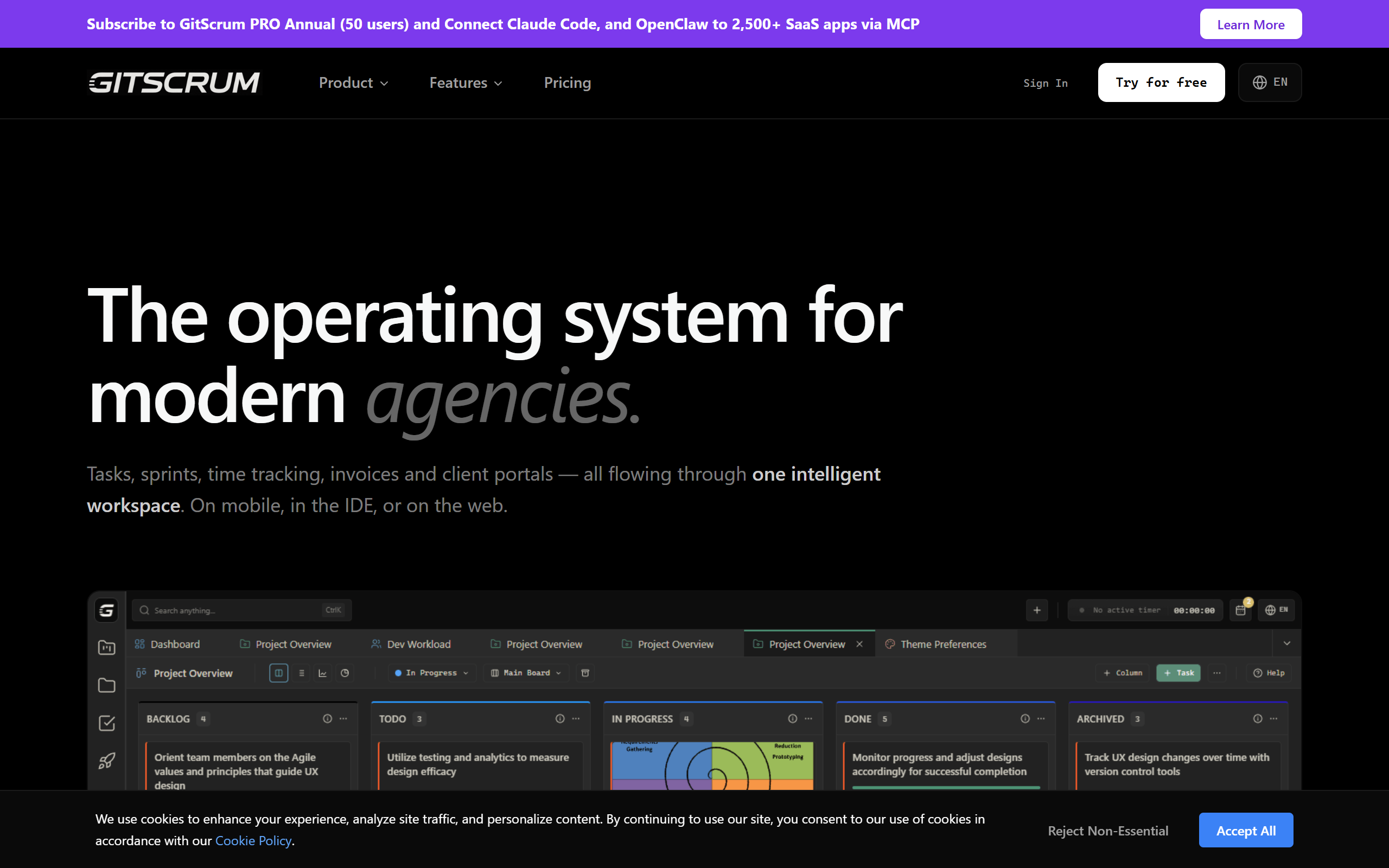Click the add Column button
The width and height of the screenshot is (1389, 868).
(x=1122, y=673)
